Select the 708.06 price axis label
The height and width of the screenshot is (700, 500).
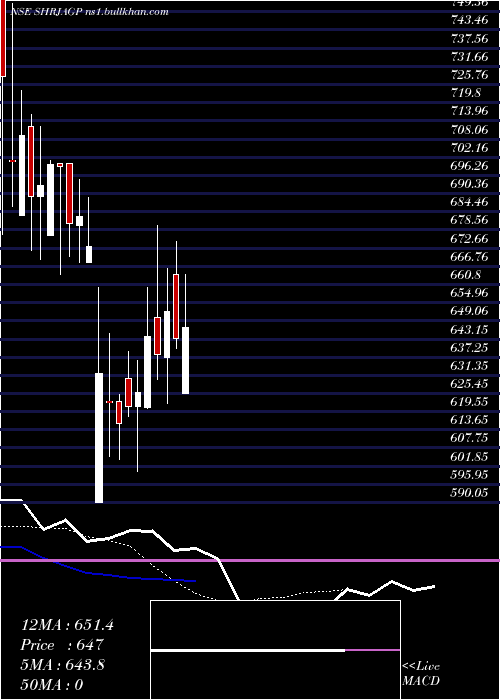tap(469, 129)
